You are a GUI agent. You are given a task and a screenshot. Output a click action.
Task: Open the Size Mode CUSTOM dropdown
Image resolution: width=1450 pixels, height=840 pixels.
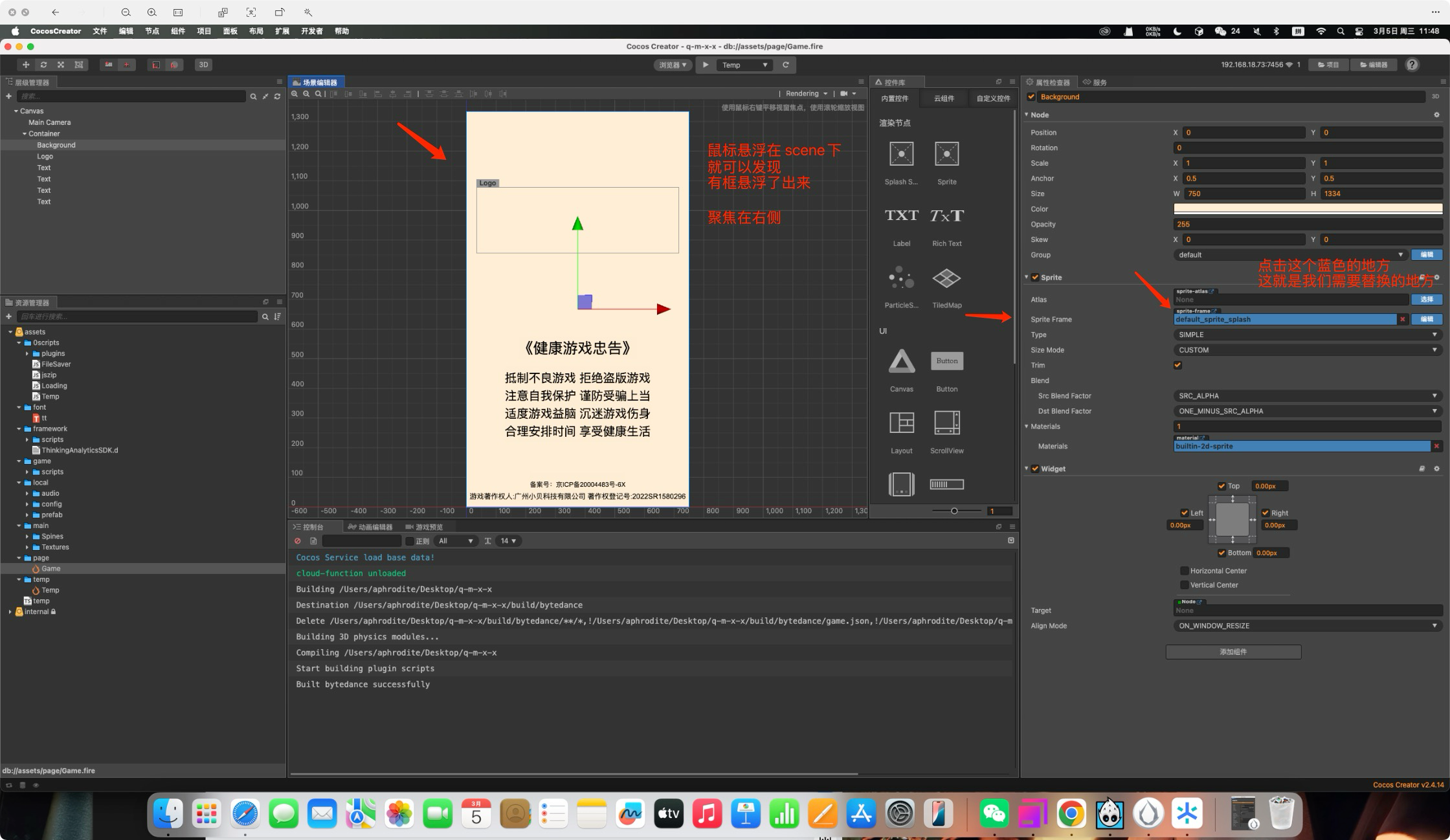point(1308,350)
